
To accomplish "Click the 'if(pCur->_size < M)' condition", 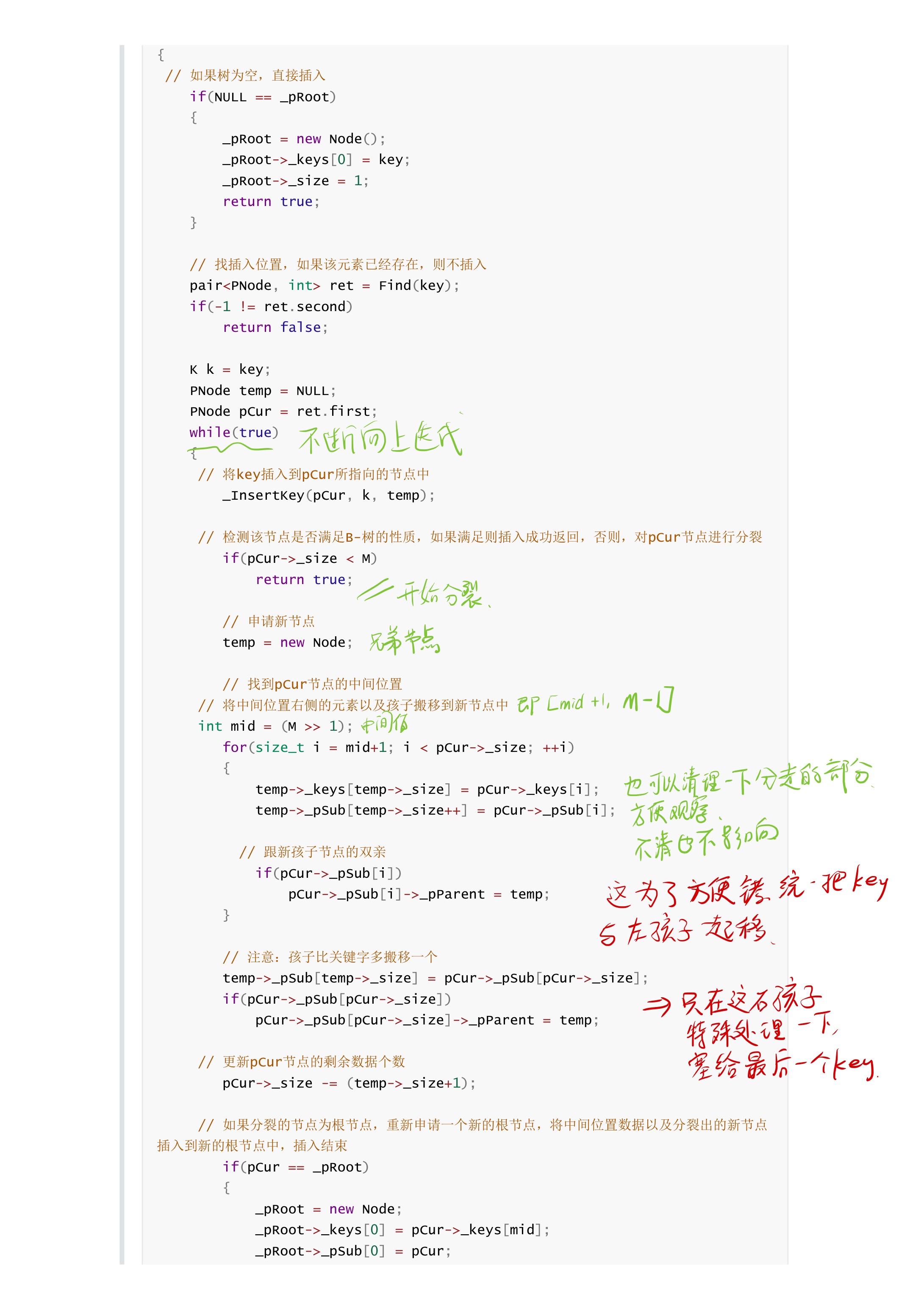I will (x=300, y=558).
